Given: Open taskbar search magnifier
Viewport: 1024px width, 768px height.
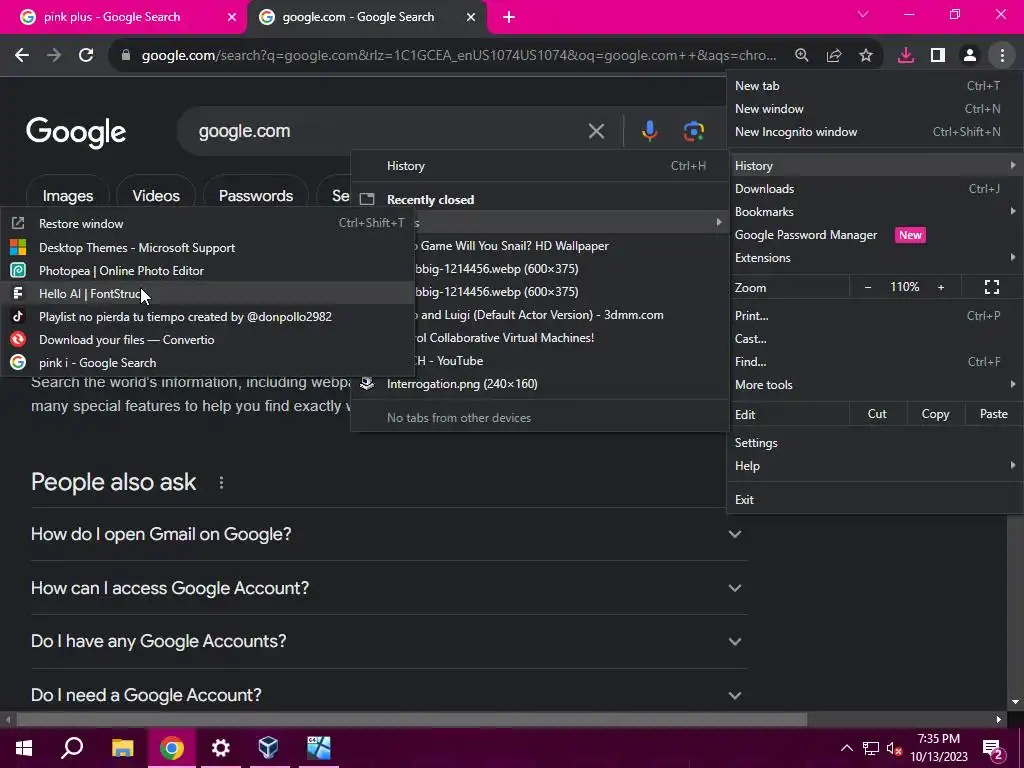Looking at the screenshot, I should [x=72, y=748].
